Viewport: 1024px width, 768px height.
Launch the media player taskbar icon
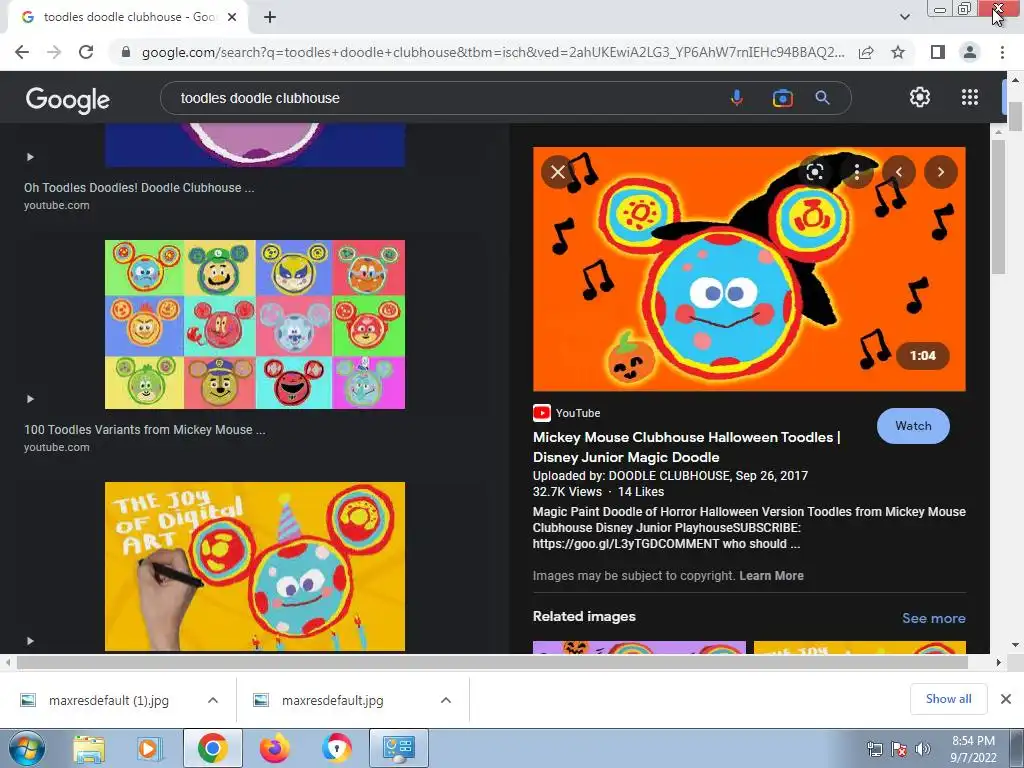149,748
